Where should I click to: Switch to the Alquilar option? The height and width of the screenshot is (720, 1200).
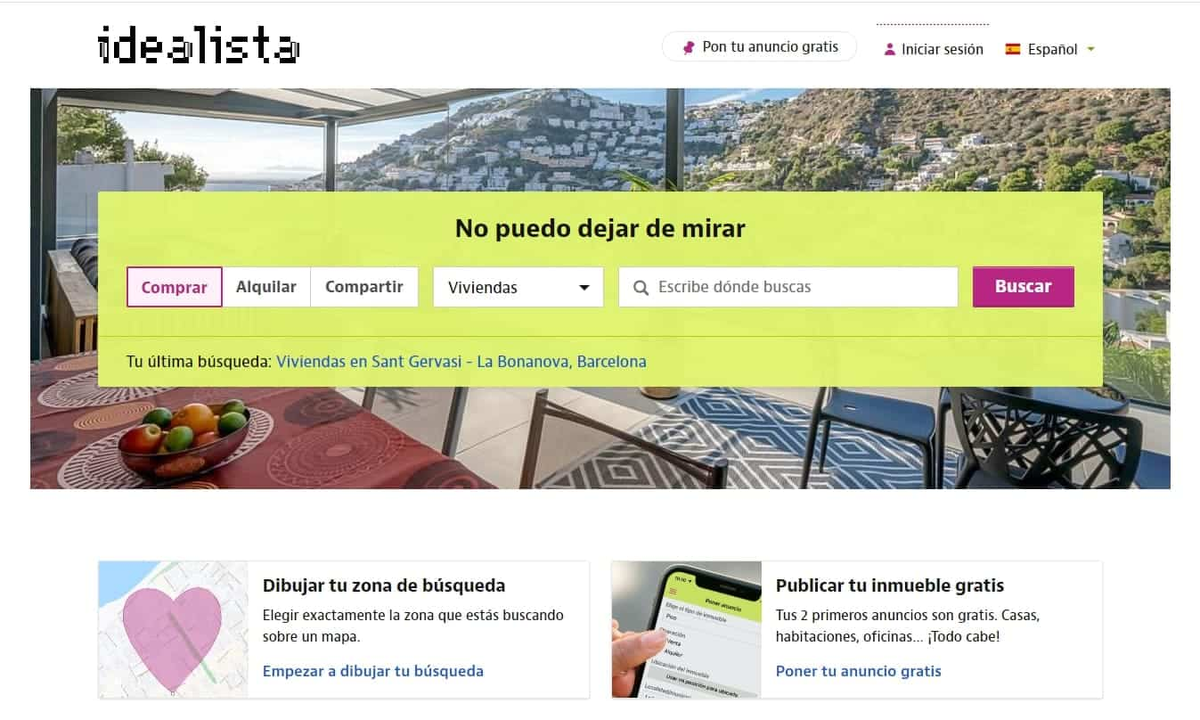pyautogui.click(x=266, y=287)
